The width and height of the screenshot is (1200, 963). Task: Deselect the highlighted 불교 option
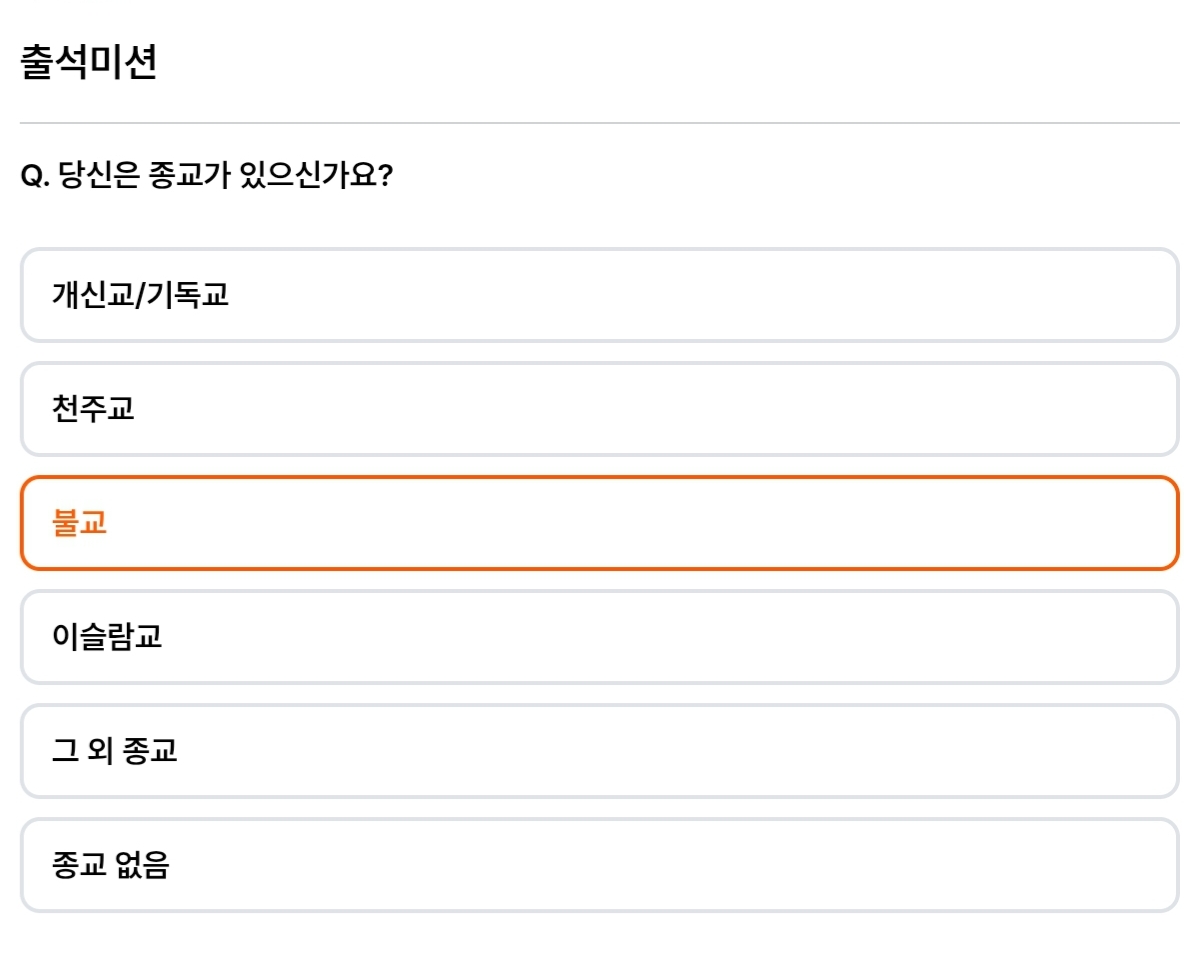[600, 523]
